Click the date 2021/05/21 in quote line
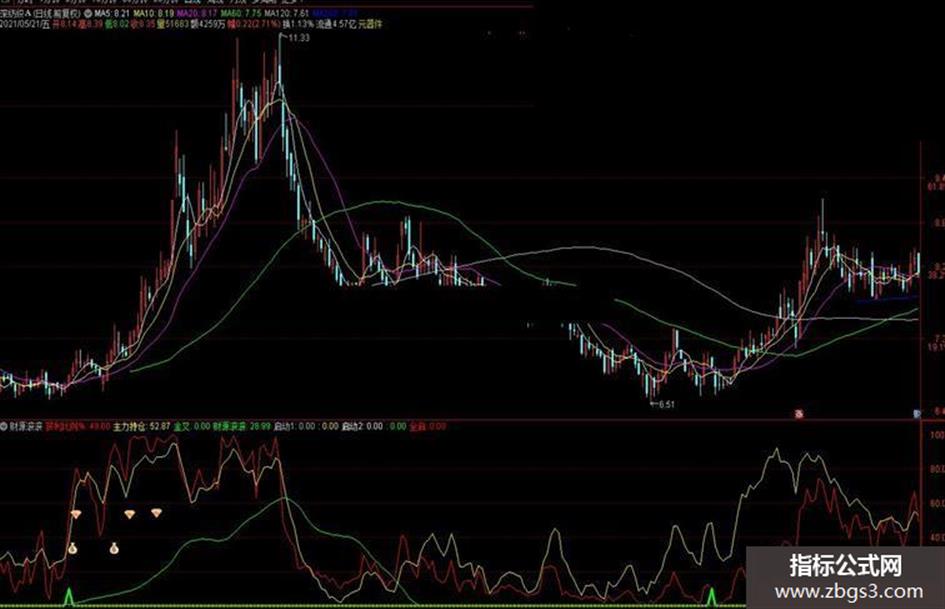 coord(20,24)
